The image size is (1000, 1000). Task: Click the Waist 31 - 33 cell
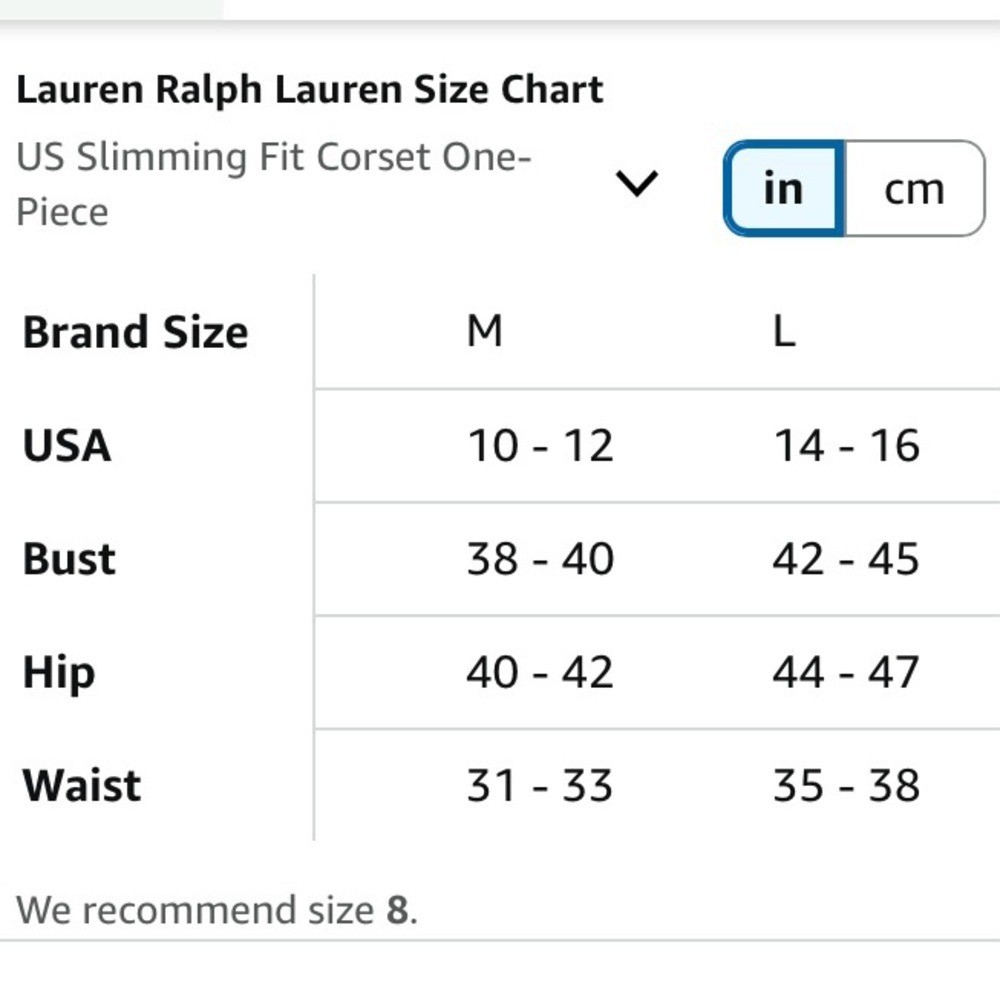[x=540, y=785]
